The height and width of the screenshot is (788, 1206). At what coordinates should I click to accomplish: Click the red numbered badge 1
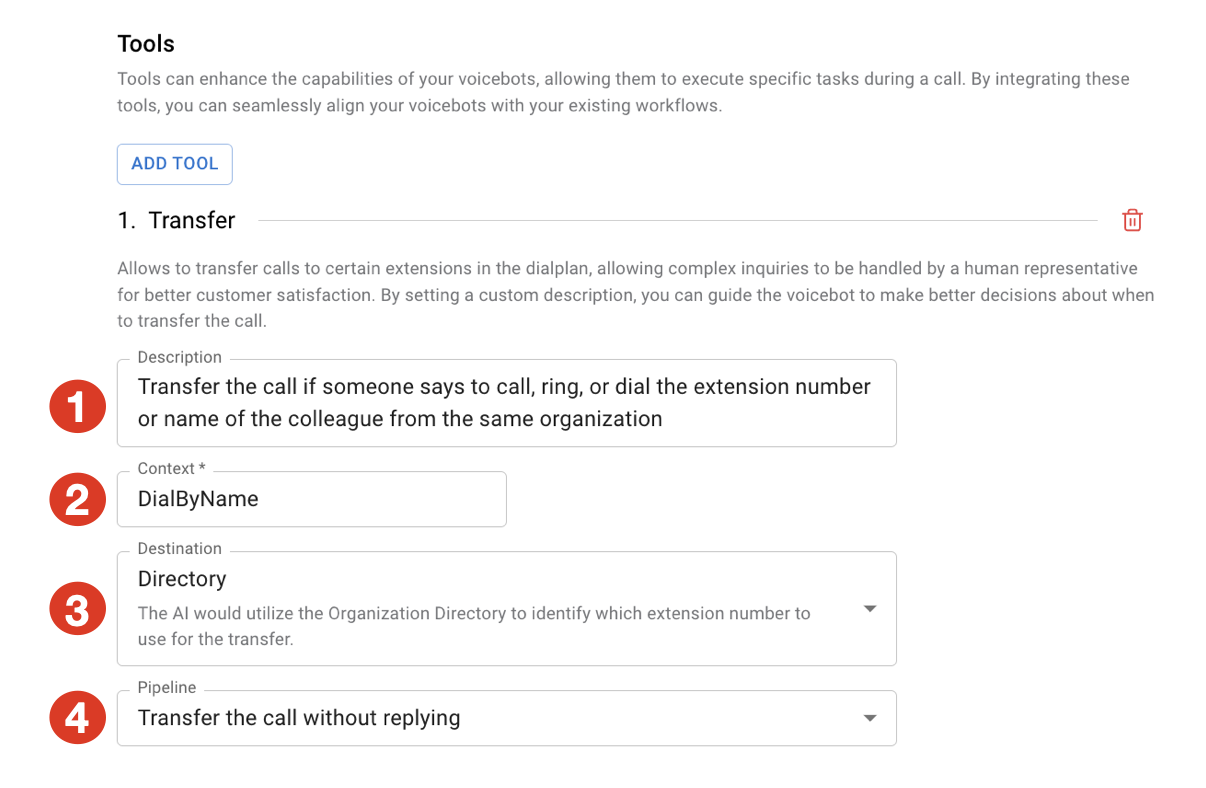77,406
